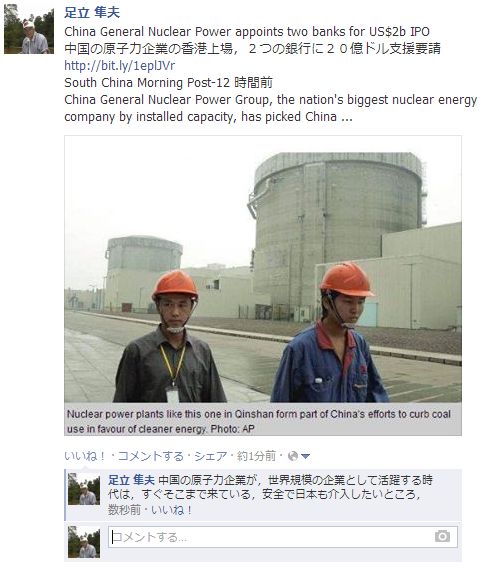The image size is (485, 572).
Task: Click commenter's avatar in the comment
Action: point(84,489)
